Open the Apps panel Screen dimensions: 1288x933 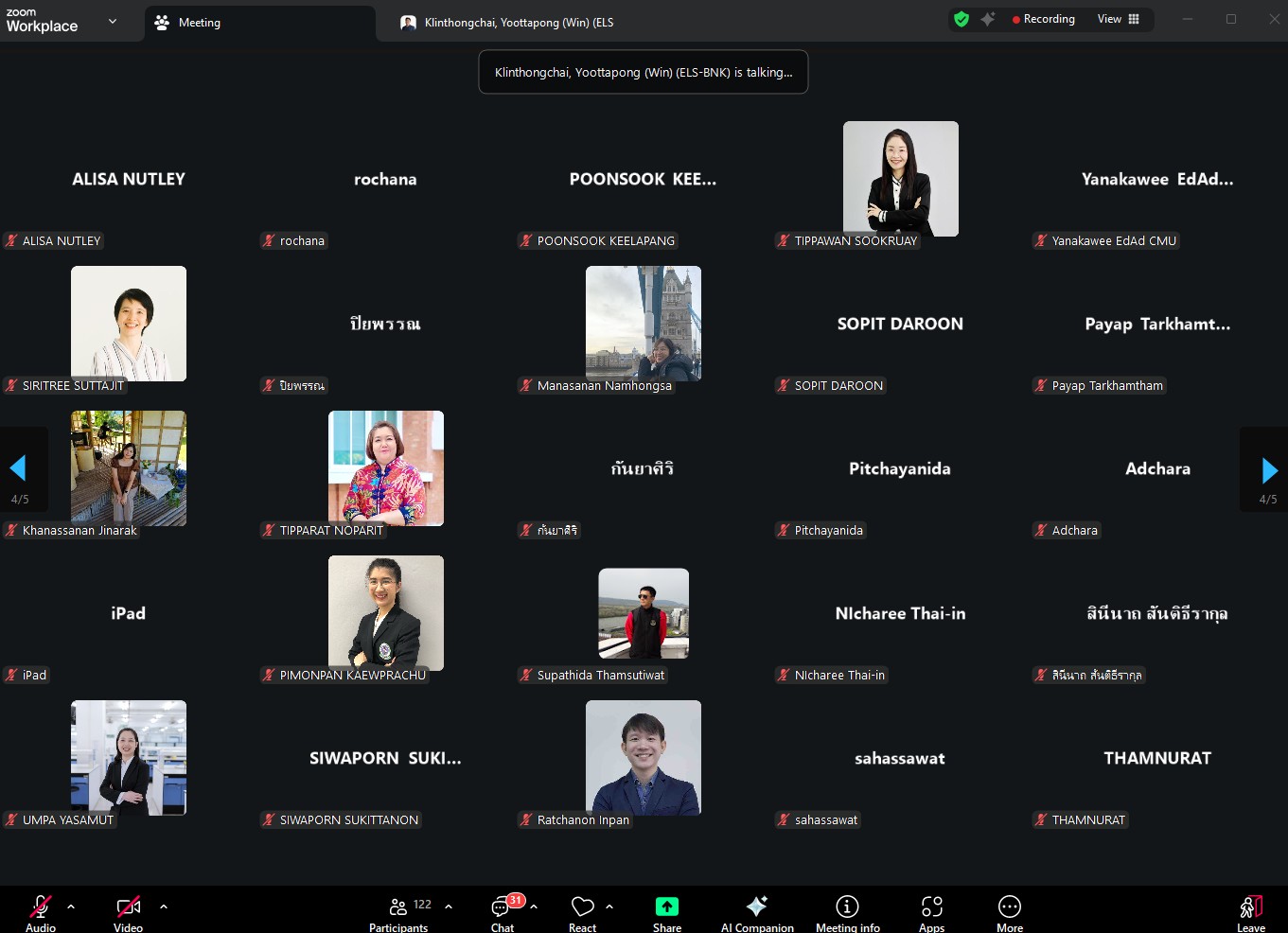(931, 912)
